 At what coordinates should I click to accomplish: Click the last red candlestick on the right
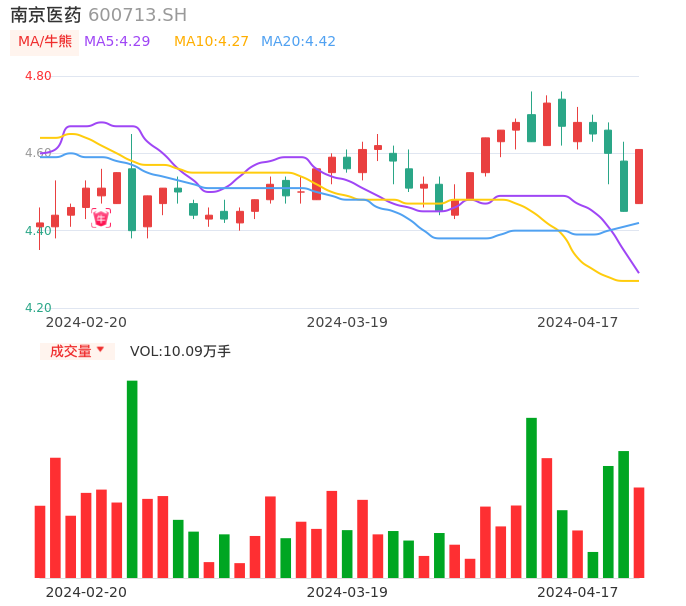pos(639,177)
